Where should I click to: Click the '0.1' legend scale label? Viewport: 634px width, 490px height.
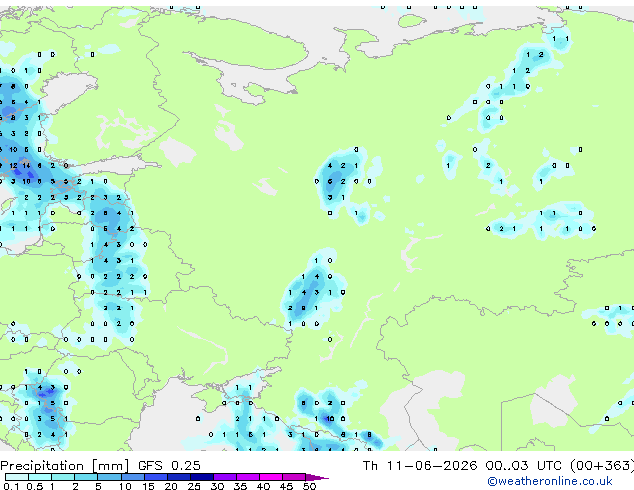point(11,486)
